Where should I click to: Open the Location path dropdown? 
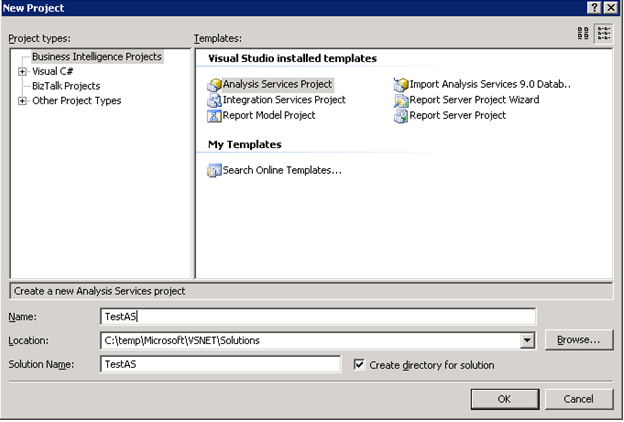click(527, 341)
